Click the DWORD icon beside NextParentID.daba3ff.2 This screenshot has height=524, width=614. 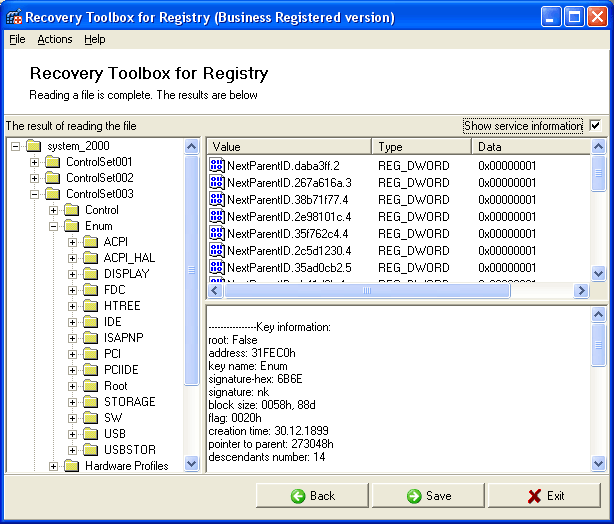[217, 166]
